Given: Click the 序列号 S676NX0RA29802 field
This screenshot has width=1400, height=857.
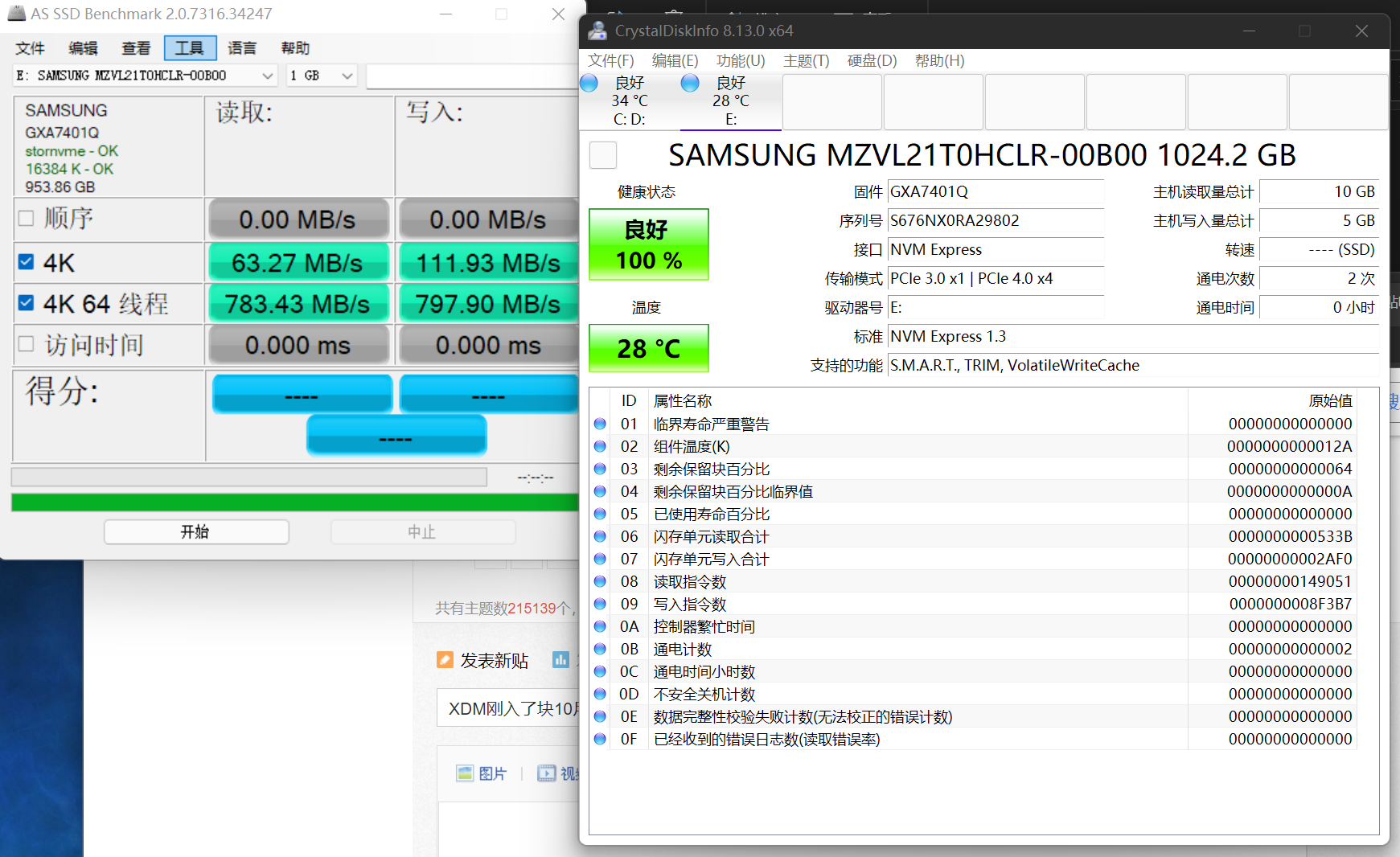Looking at the screenshot, I should point(996,220).
